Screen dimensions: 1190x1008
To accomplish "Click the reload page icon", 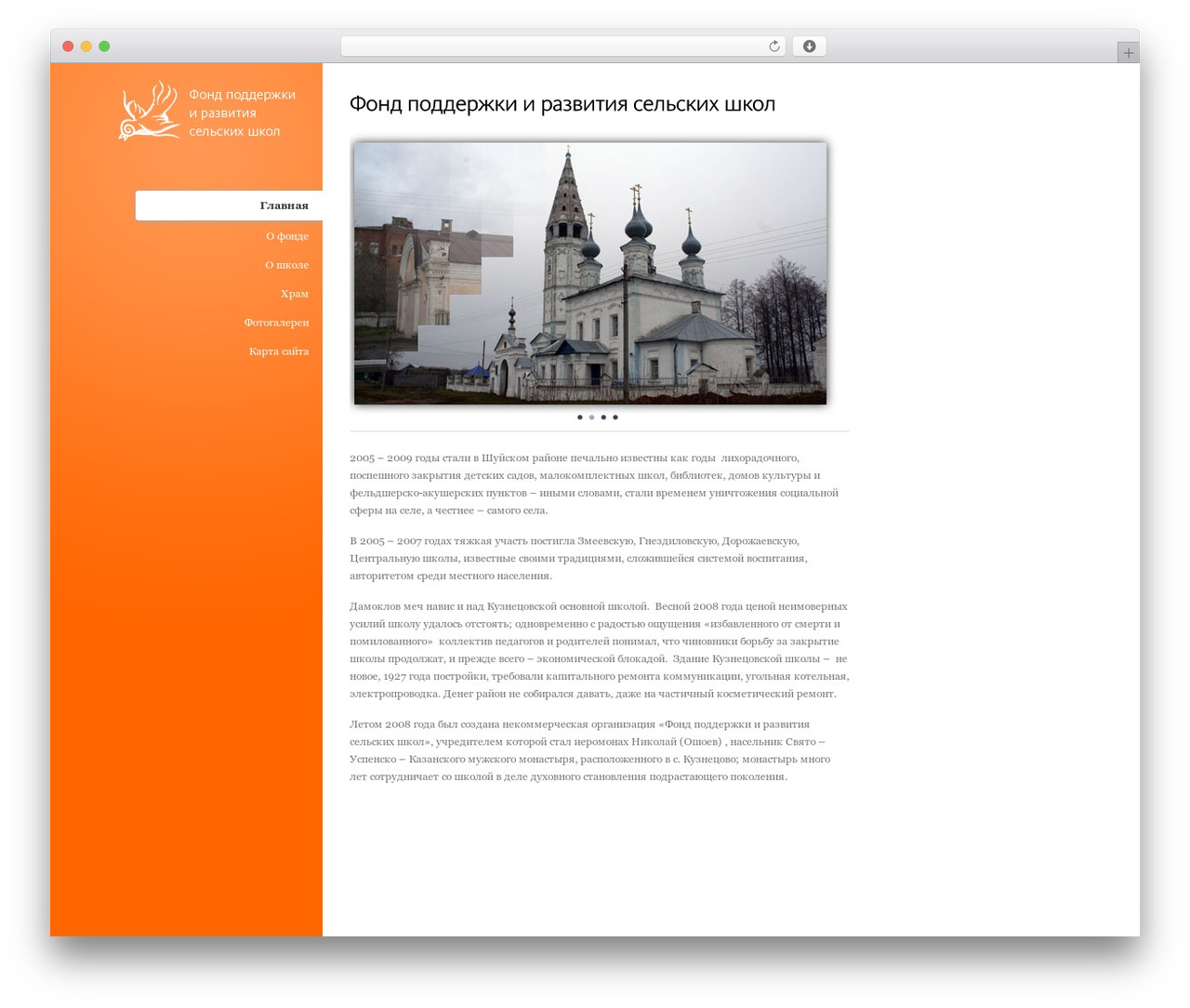I will 774,46.
